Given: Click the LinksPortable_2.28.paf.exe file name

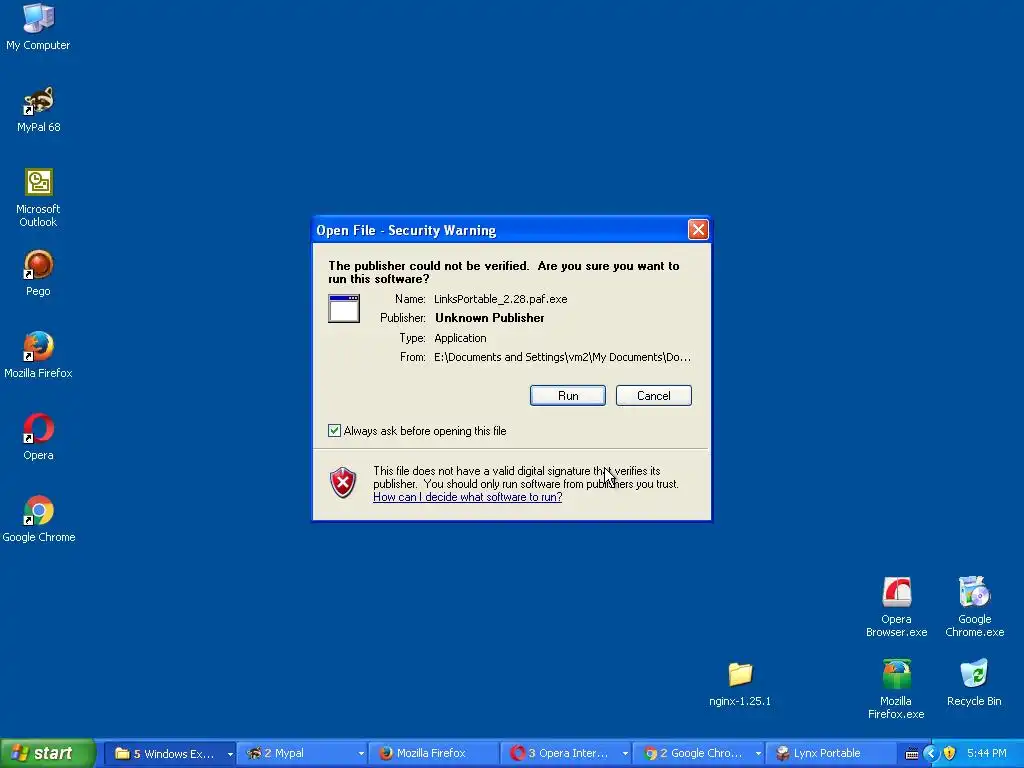Looking at the screenshot, I should (x=501, y=299).
